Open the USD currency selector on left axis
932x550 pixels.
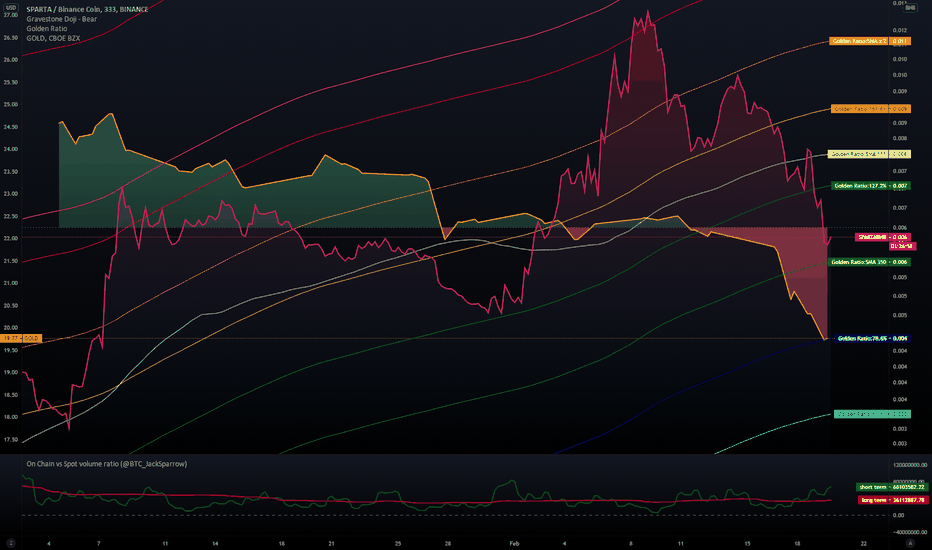(x=11, y=8)
